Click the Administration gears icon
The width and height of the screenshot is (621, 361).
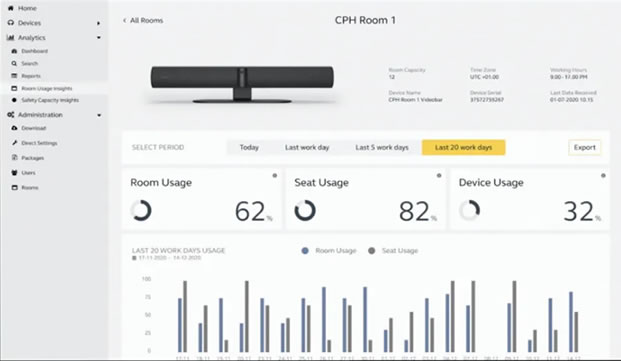(11, 115)
